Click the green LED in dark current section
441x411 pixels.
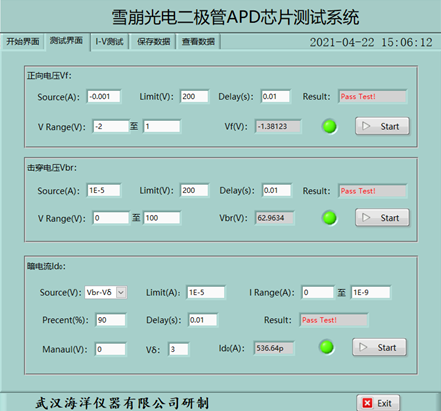pyautogui.click(x=327, y=347)
